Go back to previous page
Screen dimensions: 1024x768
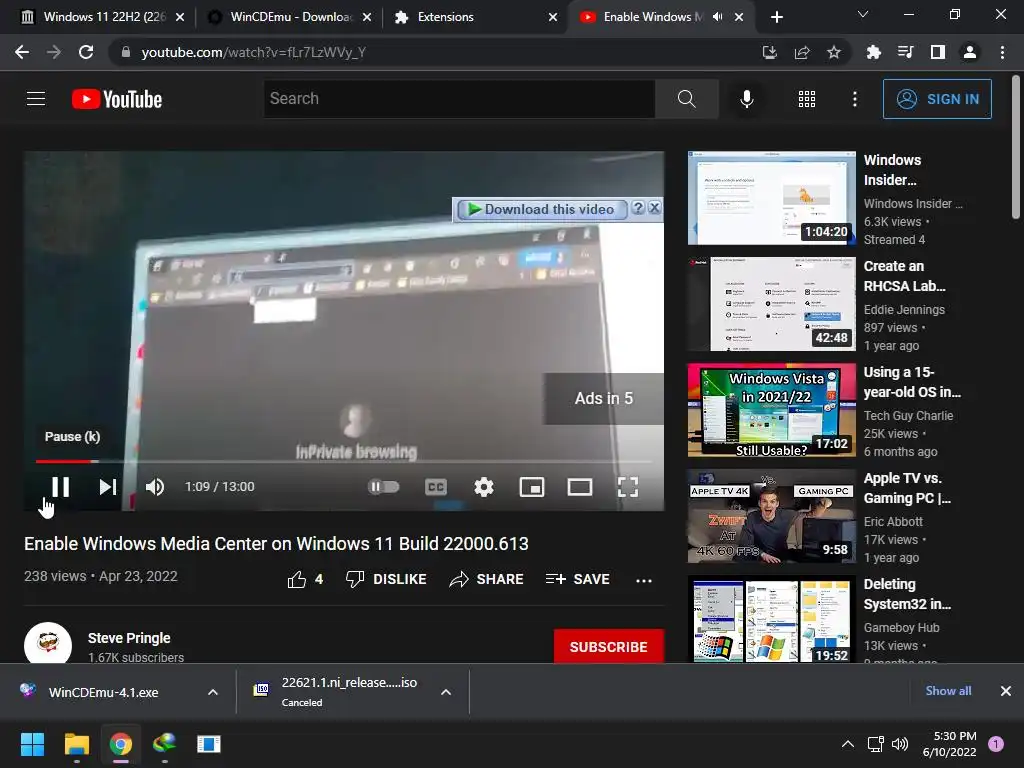(x=22, y=52)
